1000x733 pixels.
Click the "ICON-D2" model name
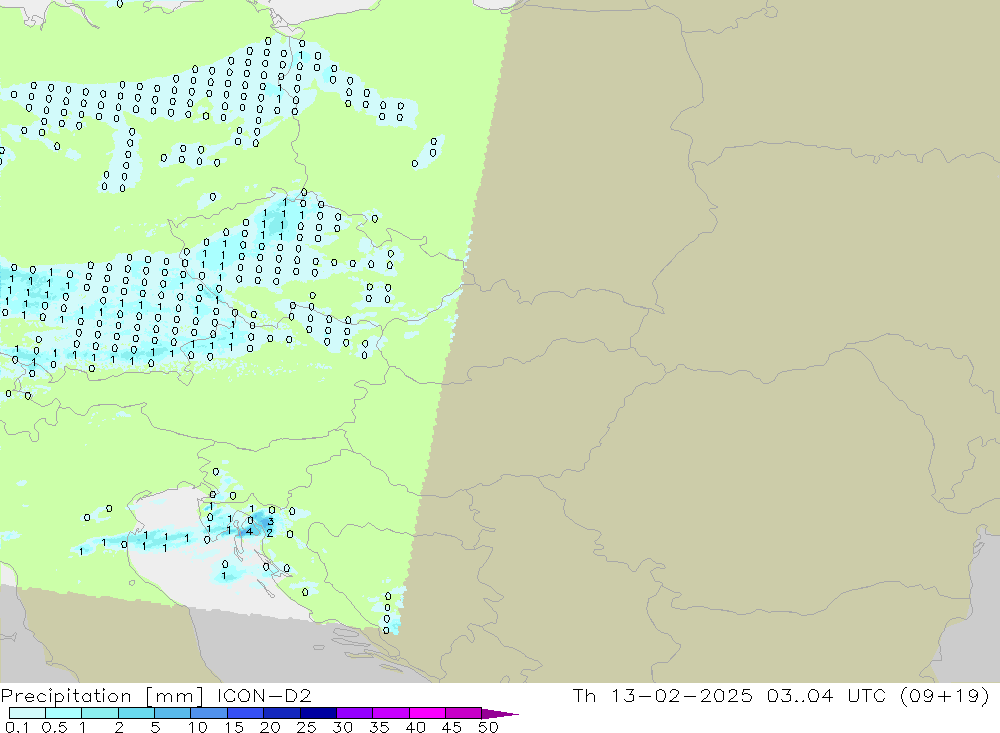264,695
